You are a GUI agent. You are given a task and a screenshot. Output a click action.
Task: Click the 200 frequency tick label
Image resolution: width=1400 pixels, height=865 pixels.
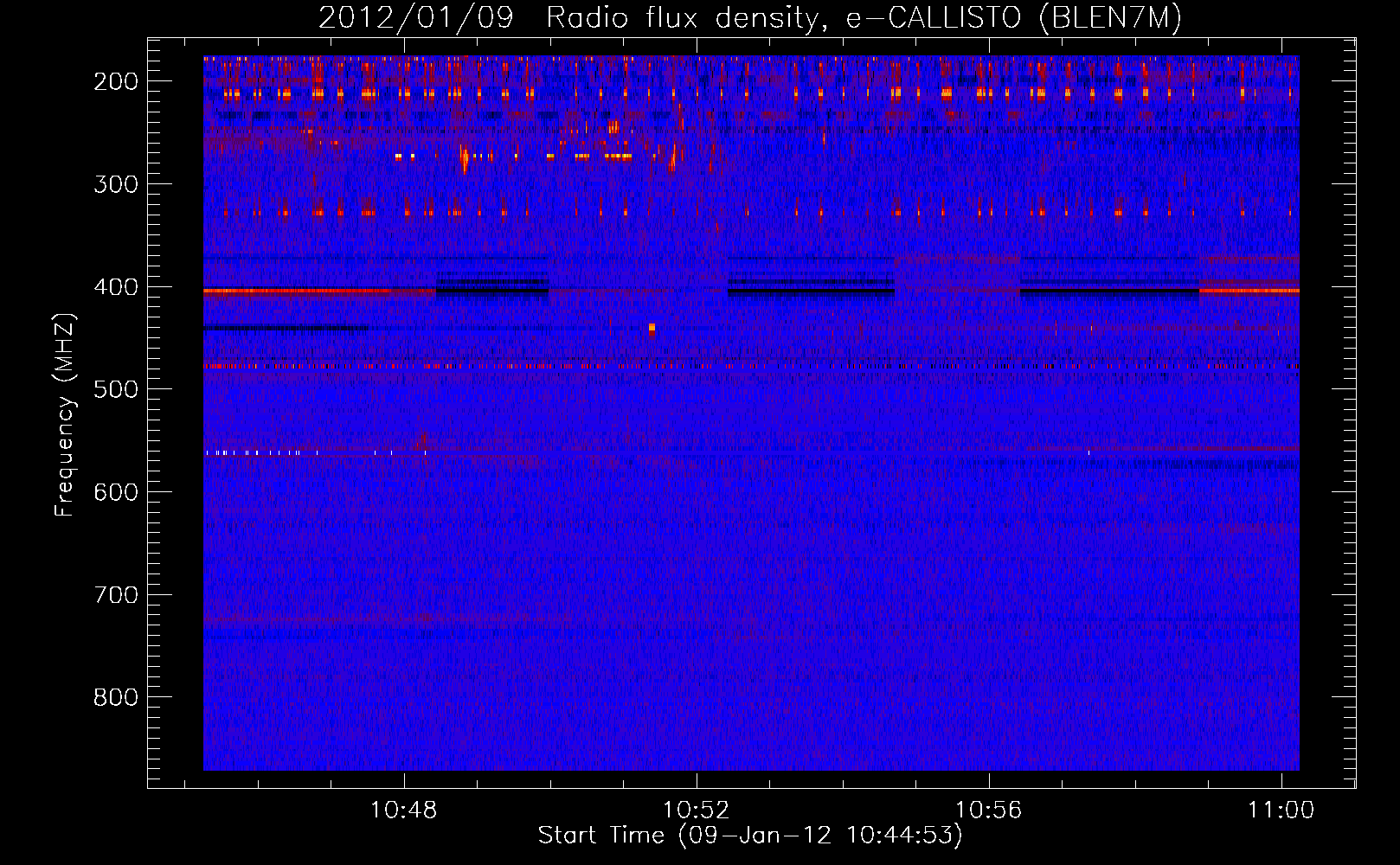coord(116,81)
